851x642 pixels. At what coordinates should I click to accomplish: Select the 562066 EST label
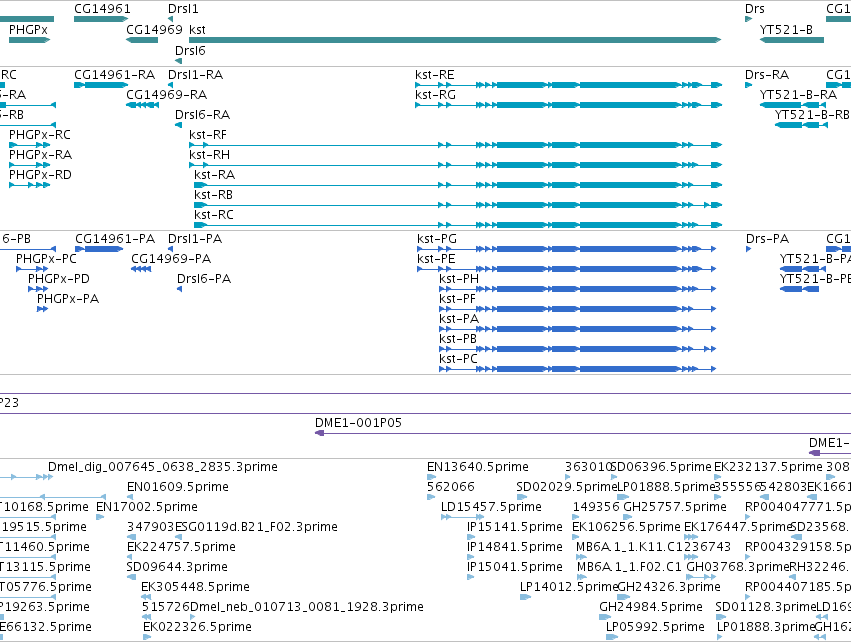pos(450,487)
